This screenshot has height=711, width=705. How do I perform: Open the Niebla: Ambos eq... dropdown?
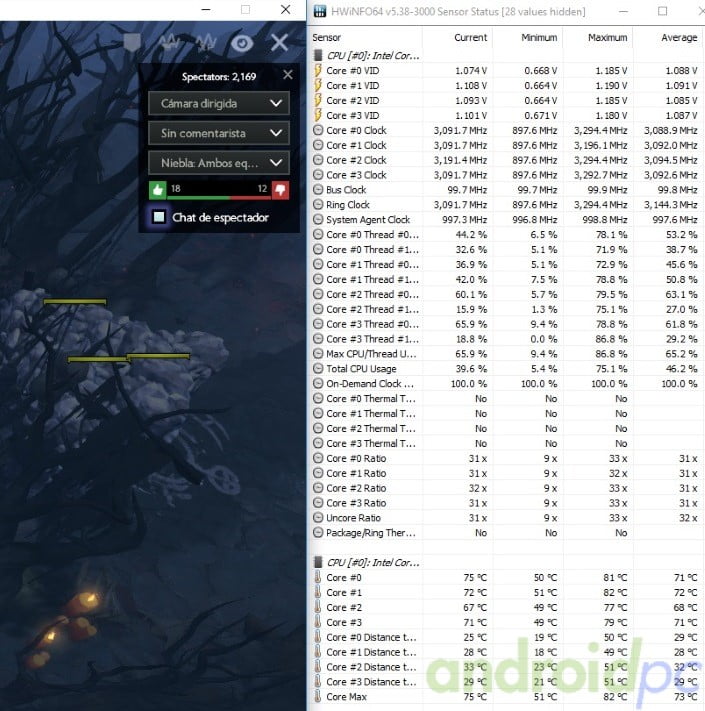click(x=219, y=163)
